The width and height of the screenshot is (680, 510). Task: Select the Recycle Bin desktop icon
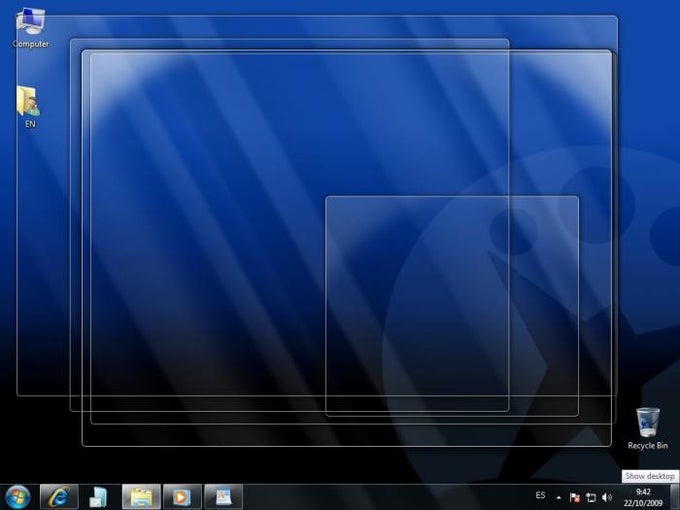click(x=647, y=428)
